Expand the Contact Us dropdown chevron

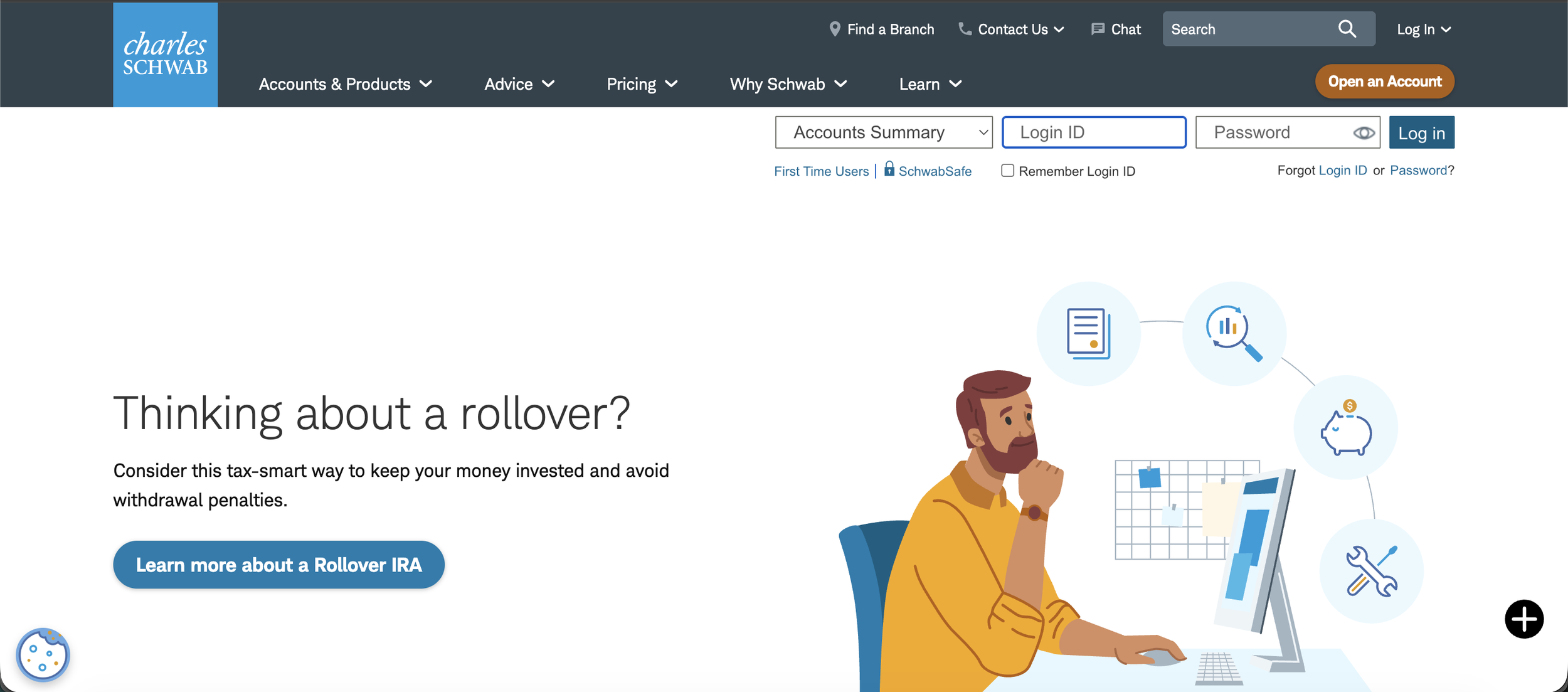click(1059, 29)
